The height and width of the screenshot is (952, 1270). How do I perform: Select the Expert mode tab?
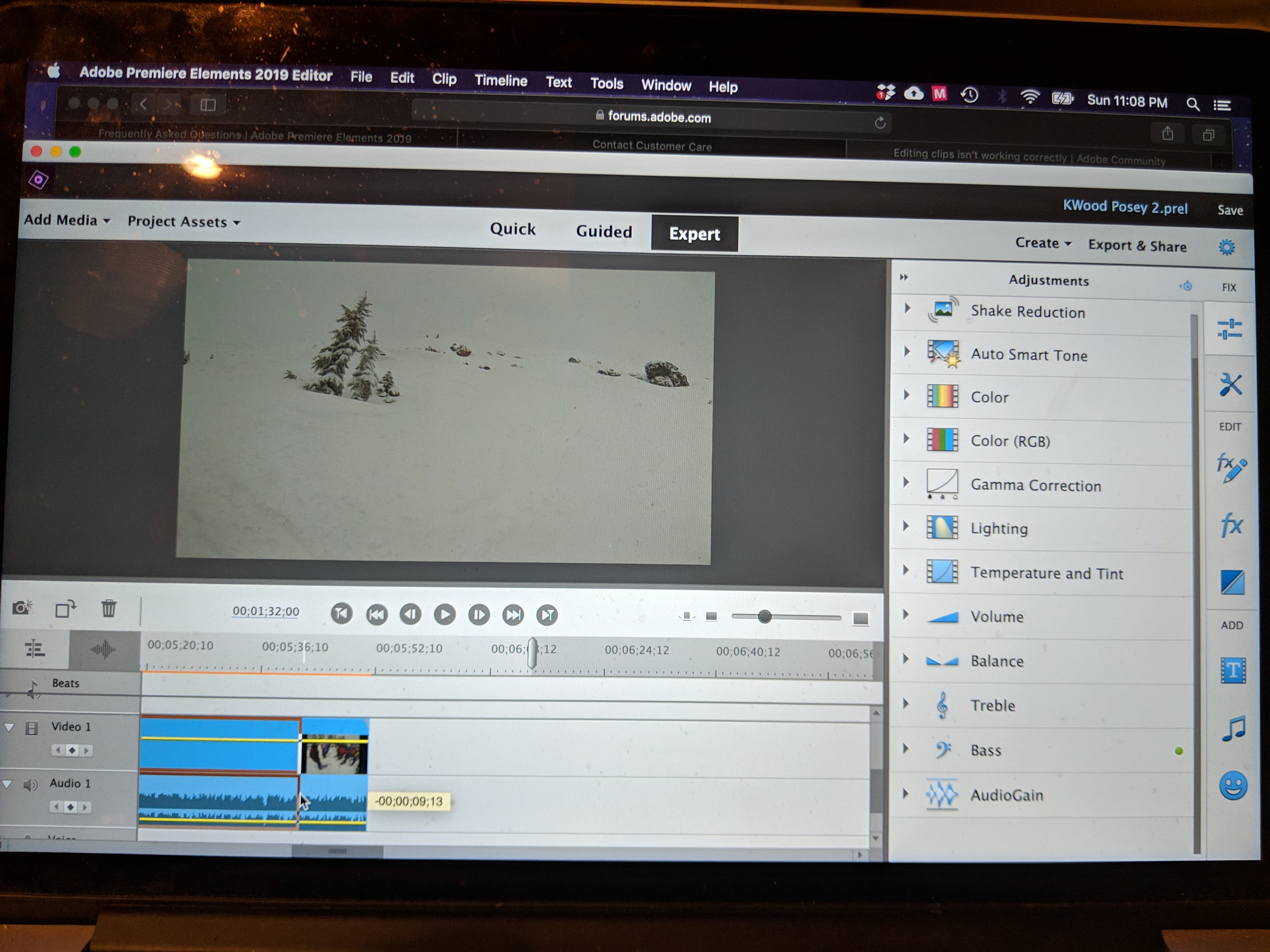coord(694,234)
